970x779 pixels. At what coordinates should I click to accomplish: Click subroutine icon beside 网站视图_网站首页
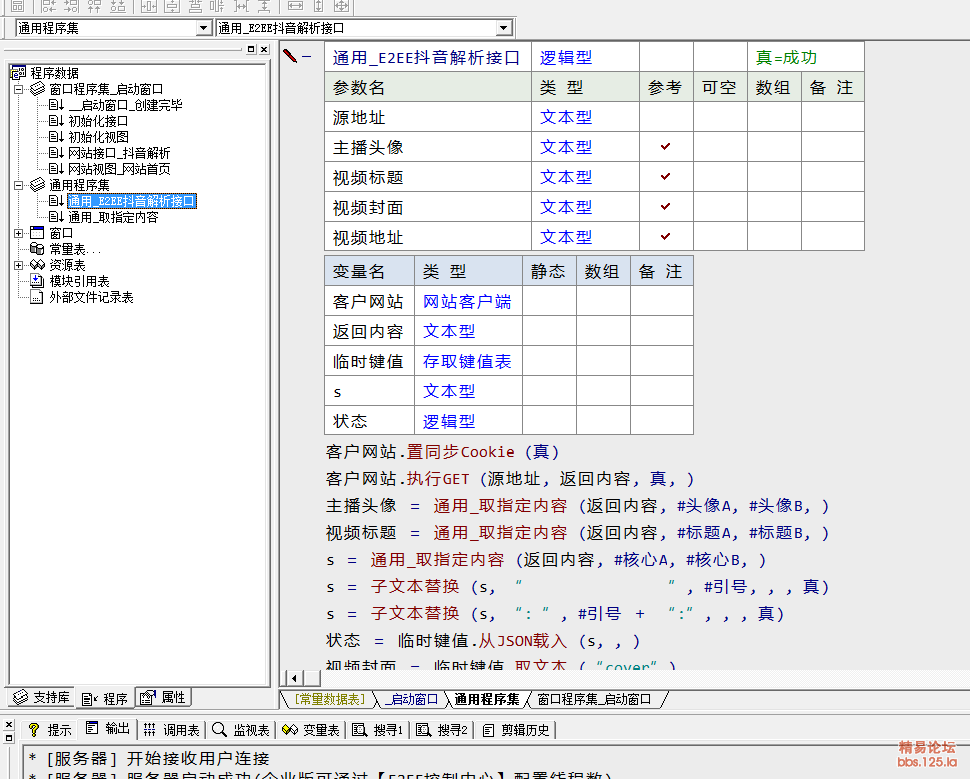point(56,169)
